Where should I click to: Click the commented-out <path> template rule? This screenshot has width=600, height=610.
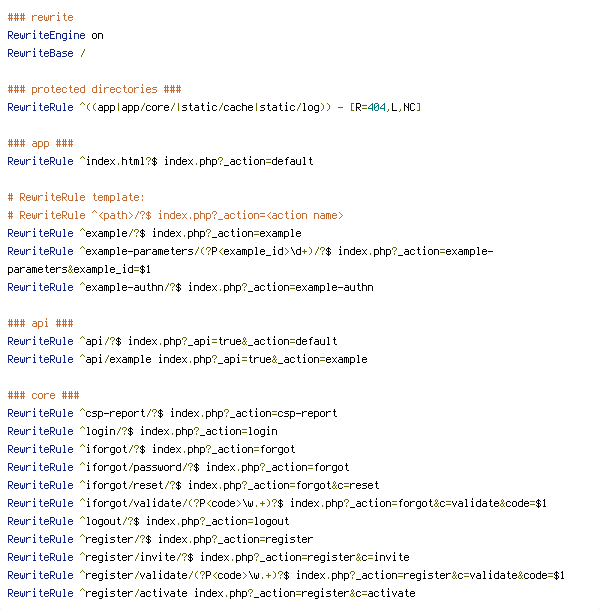175,215
